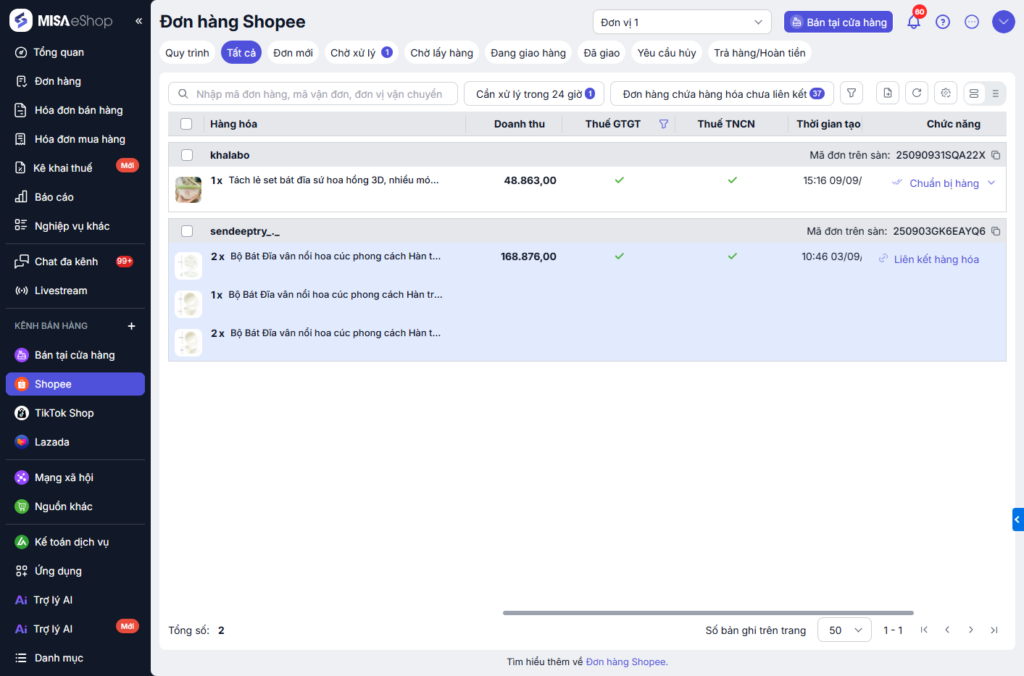Image resolution: width=1024 pixels, height=676 pixels.
Task: Click the Chuẩn bị hàng action
Action: [x=944, y=184]
